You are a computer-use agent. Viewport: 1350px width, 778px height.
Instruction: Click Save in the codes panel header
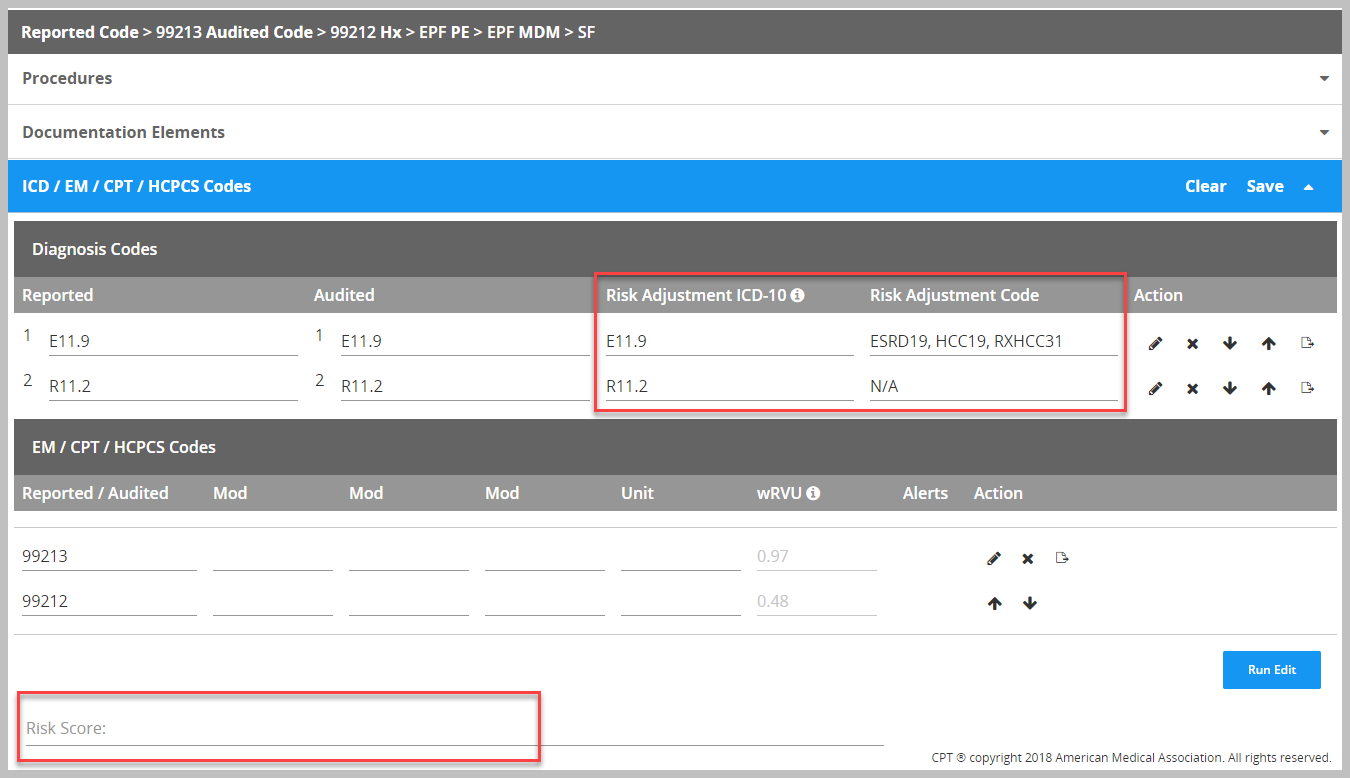pos(1264,186)
